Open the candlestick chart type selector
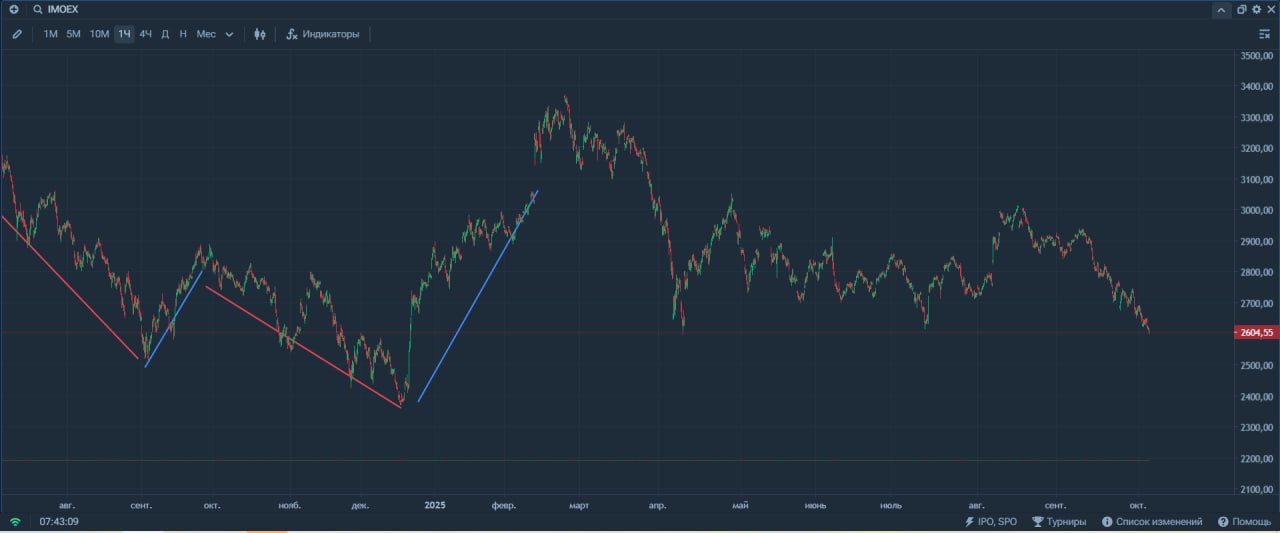 coord(260,34)
